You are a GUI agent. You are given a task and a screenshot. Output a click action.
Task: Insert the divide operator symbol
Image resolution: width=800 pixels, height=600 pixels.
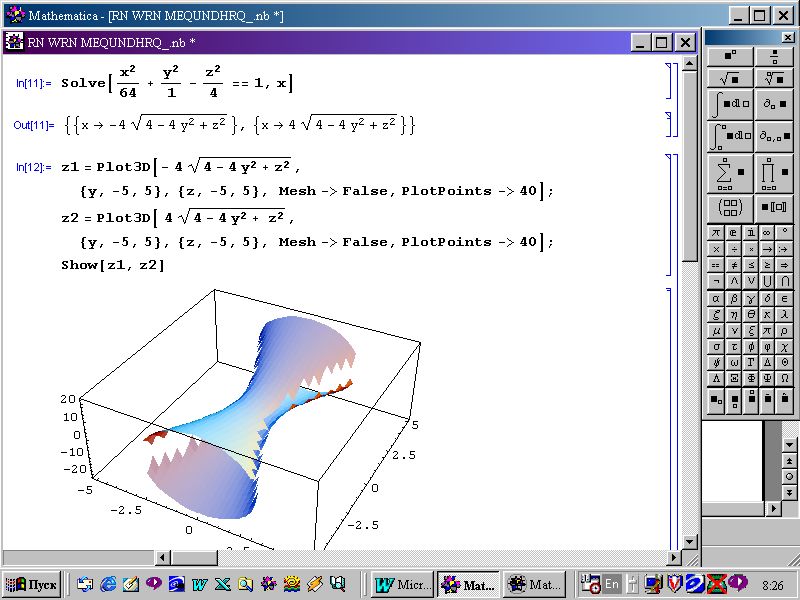tap(733, 249)
